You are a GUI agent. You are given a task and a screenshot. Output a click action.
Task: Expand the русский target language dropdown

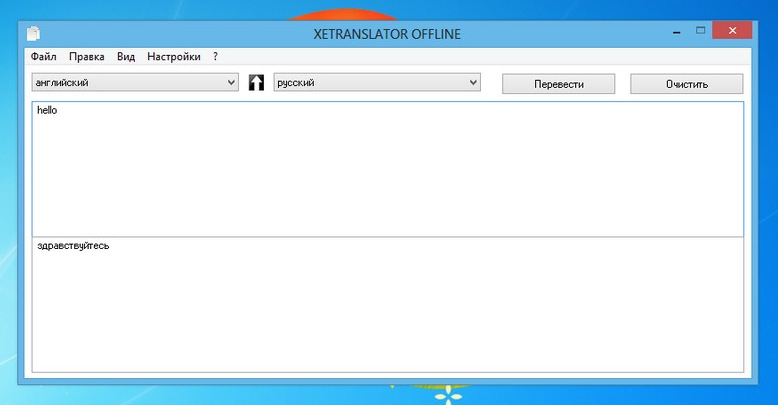tap(377, 82)
